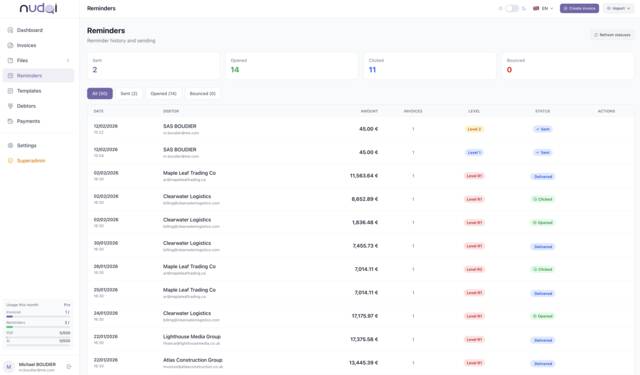The height and width of the screenshot is (375, 640).
Task: Click the date 24/01/2026
Action: click(106, 313)
